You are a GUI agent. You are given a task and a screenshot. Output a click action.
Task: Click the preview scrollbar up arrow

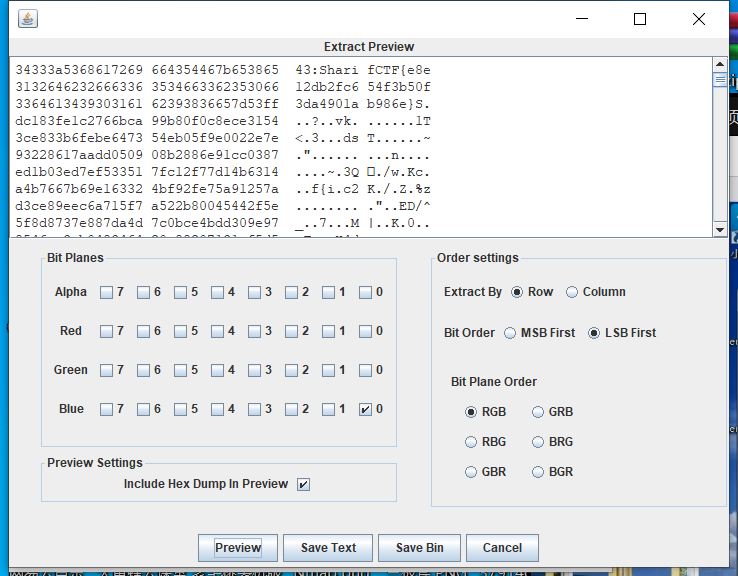(720, 64)
